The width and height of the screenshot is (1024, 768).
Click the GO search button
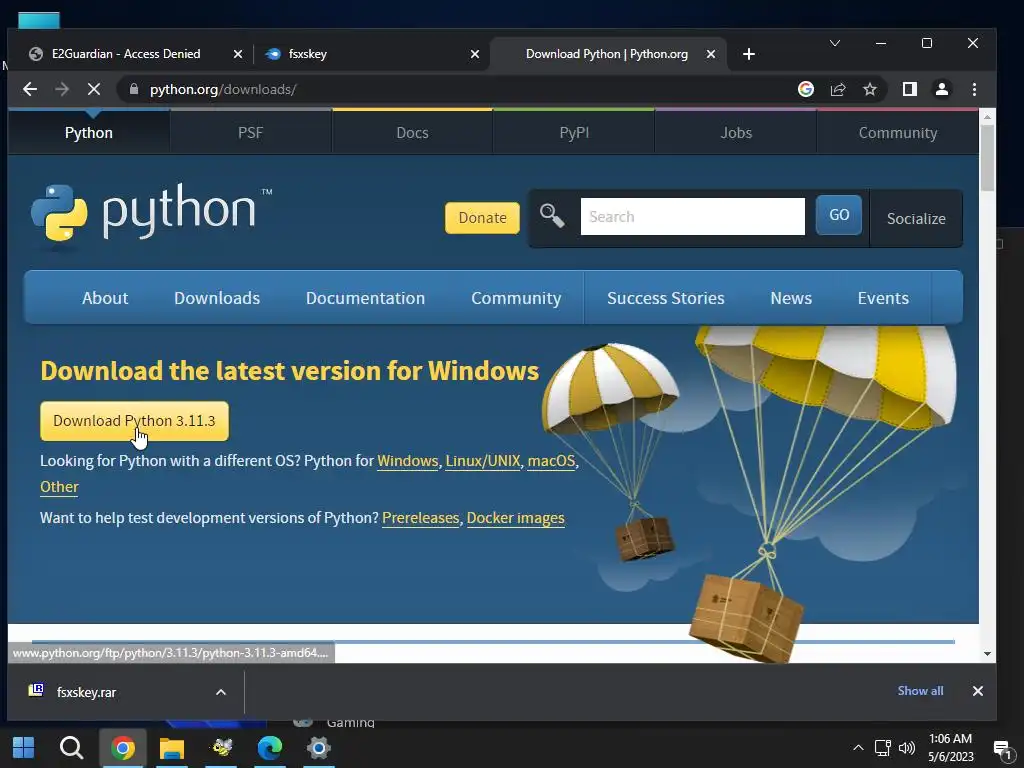coord(839,215)
